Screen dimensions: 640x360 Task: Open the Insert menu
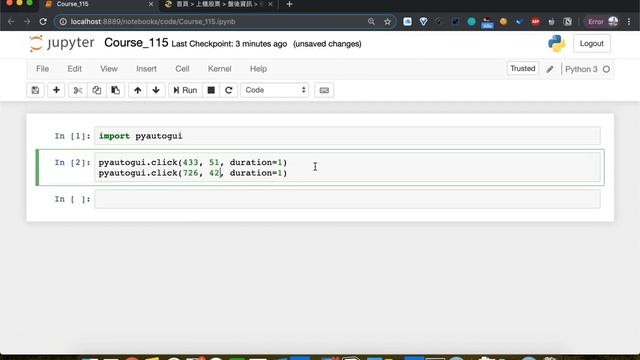[147, 69]
